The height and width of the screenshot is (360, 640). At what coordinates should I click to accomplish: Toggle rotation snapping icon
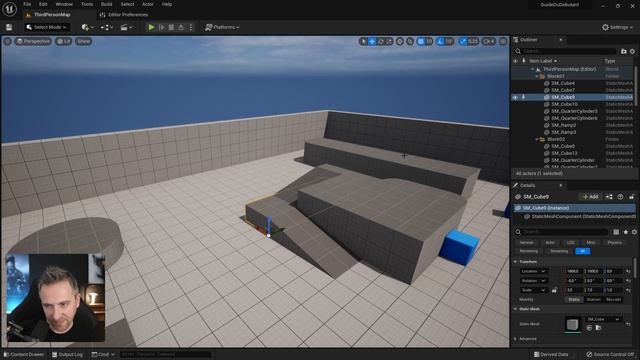click(440, 41)
